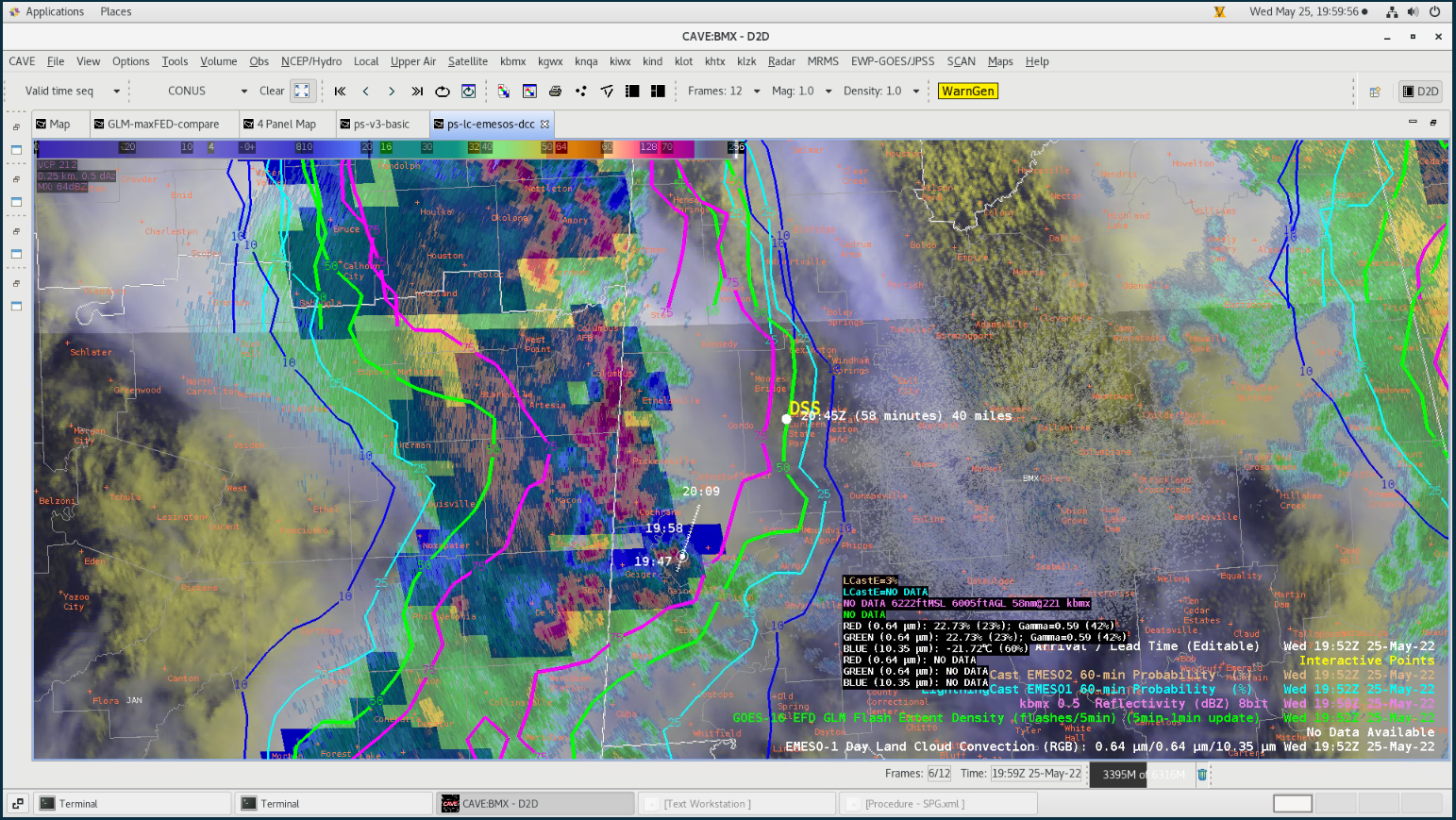Jump to the last frame
The height and width of the screenshot is (820, 1456).
tap(417, 92)
